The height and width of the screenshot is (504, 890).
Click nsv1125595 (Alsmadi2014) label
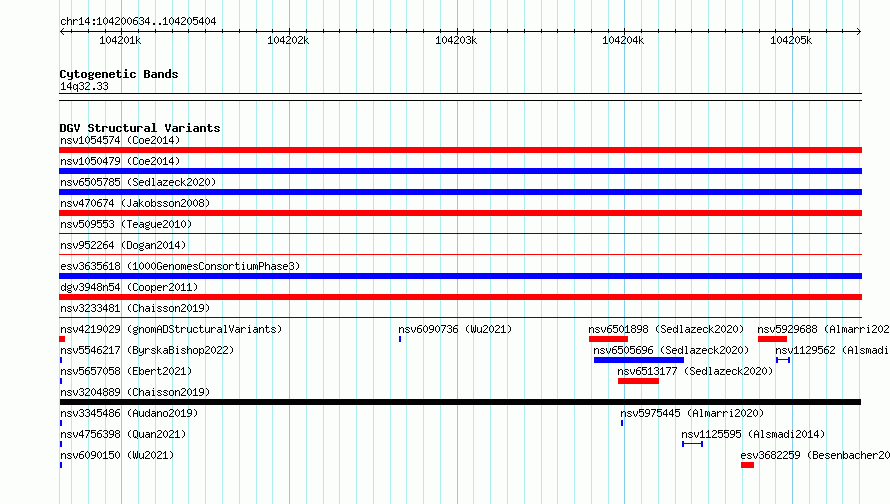(753, 434)
